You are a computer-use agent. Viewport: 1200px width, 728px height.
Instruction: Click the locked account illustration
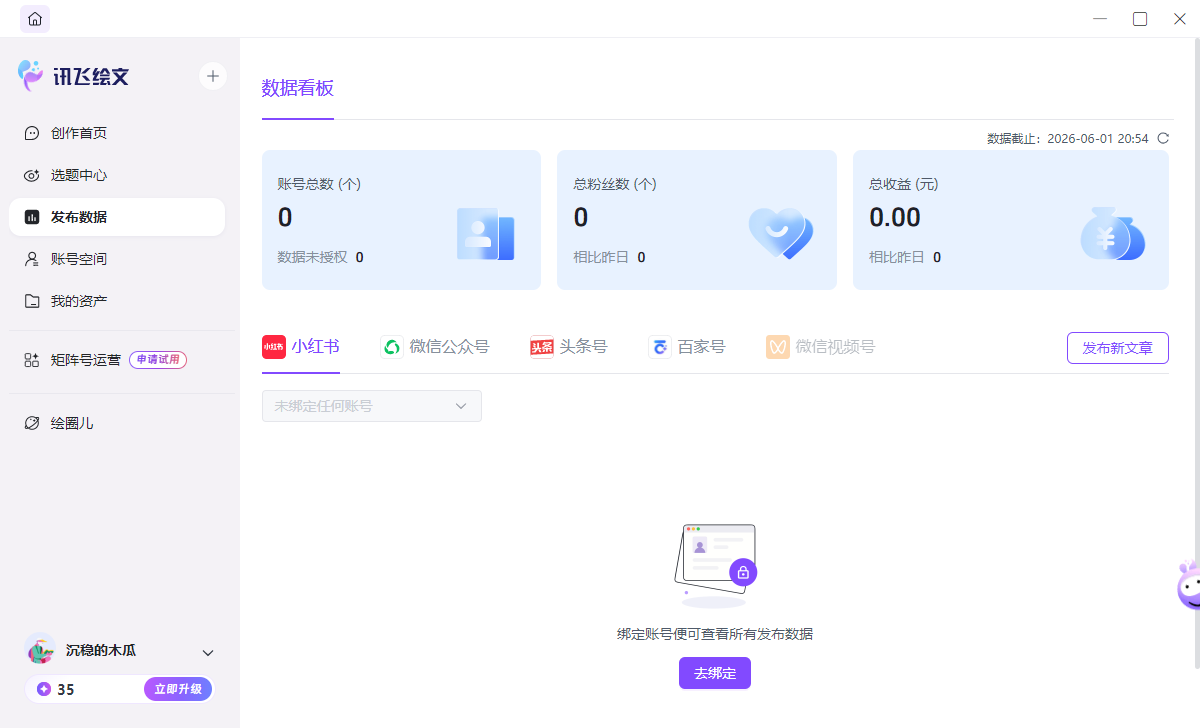click(715, 565)
